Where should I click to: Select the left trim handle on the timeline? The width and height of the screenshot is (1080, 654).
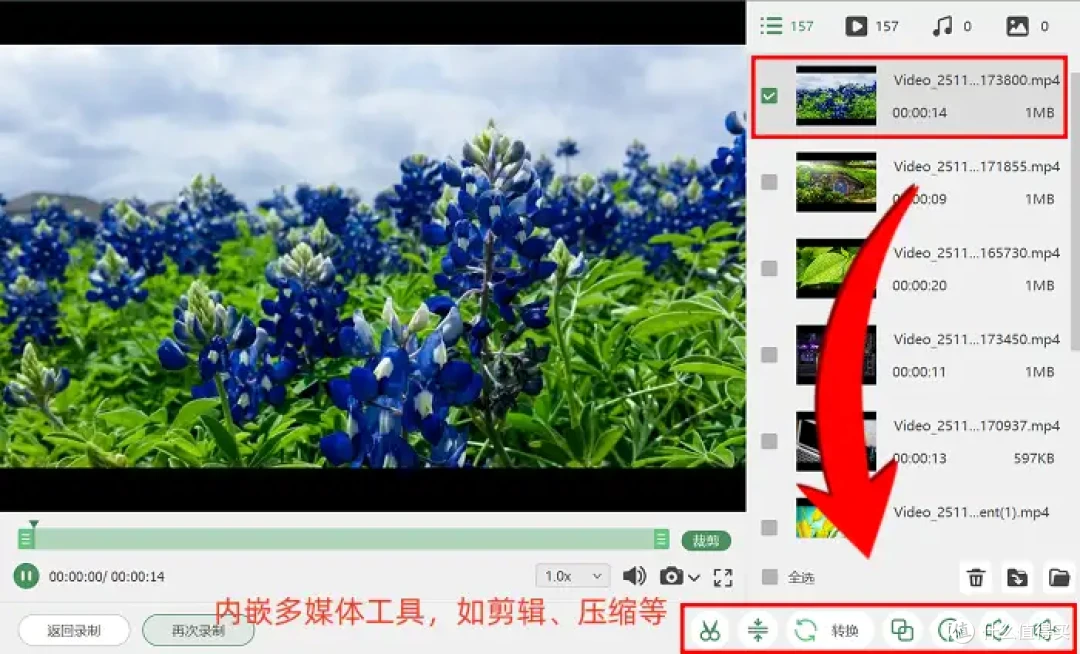[26, 539]
